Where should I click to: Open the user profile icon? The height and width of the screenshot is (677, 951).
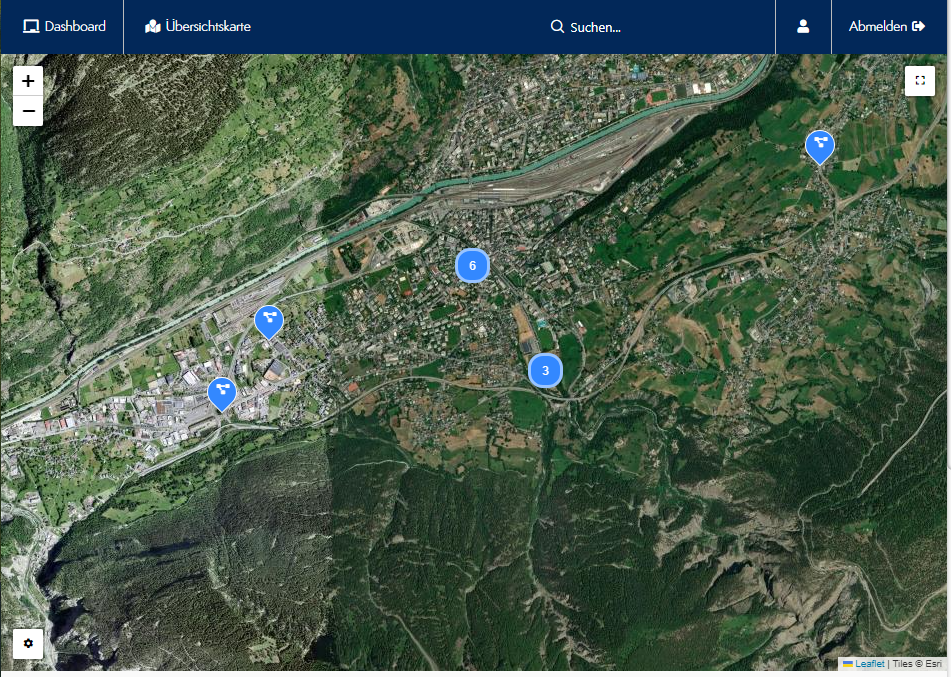[803, 27]
